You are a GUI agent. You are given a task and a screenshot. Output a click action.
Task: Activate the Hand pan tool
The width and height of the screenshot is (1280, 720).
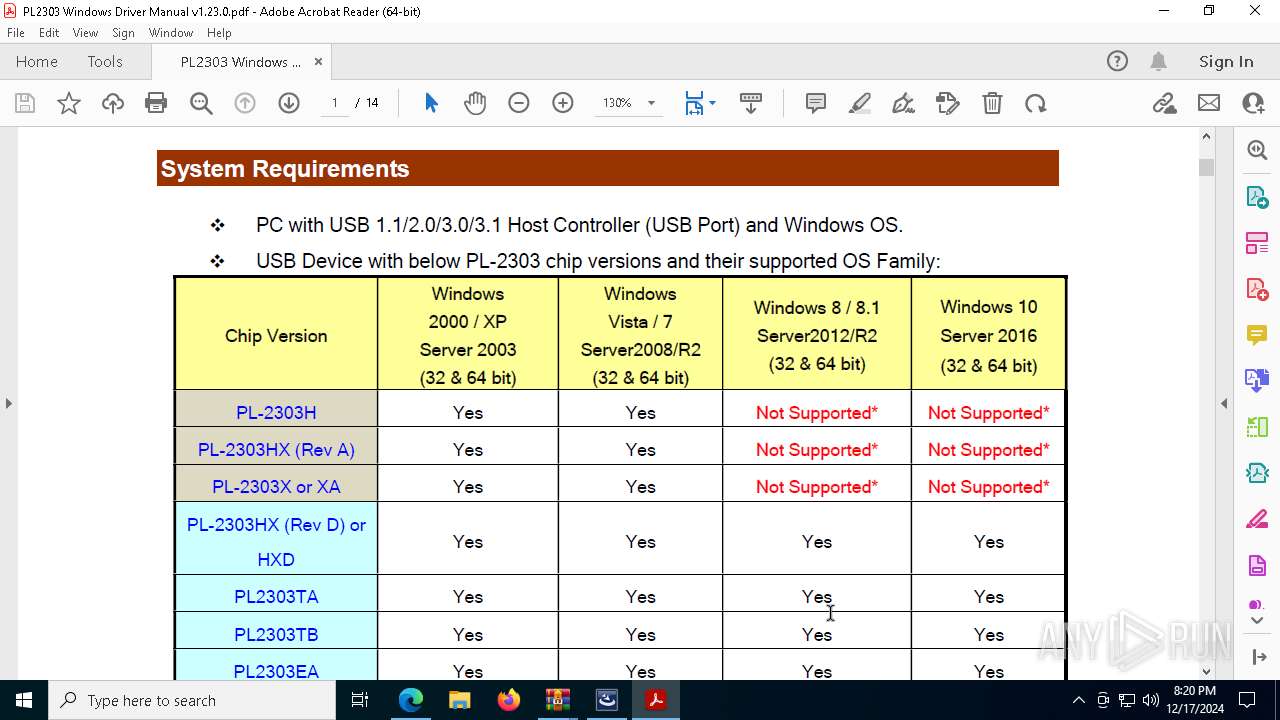[475, 103]
